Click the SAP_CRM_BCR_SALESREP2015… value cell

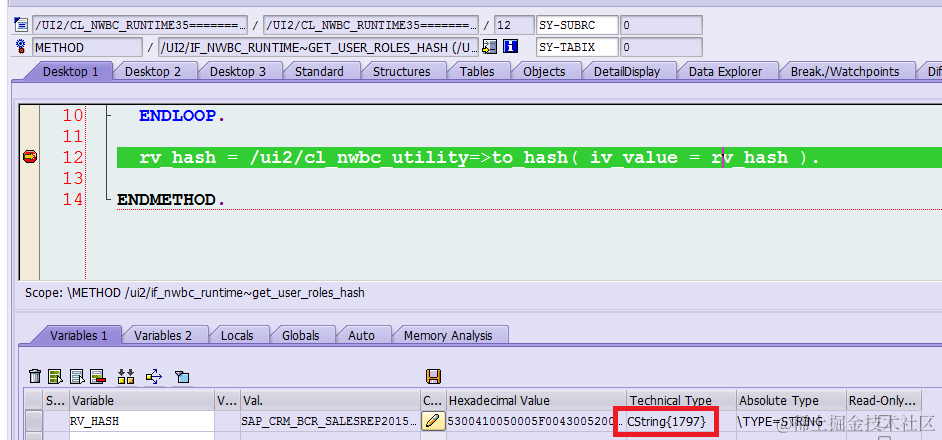pos(330,421)
